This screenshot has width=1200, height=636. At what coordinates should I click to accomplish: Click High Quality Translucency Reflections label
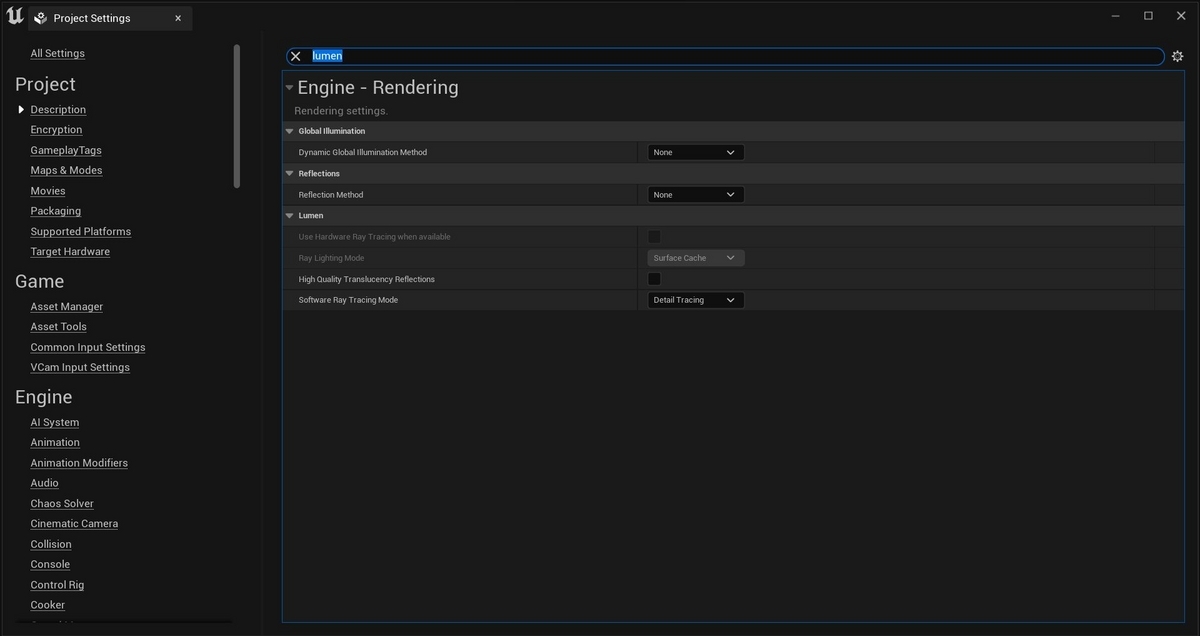pyautogui.click(x=367, y=279)
